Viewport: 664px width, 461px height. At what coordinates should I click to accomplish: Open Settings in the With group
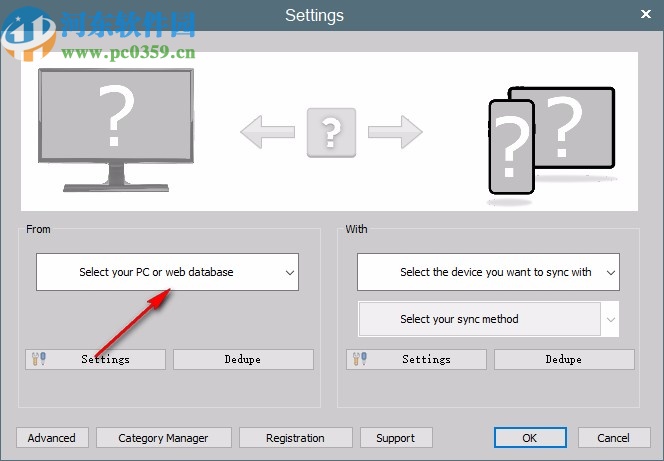pyautogui.click(x=416, y=359)
